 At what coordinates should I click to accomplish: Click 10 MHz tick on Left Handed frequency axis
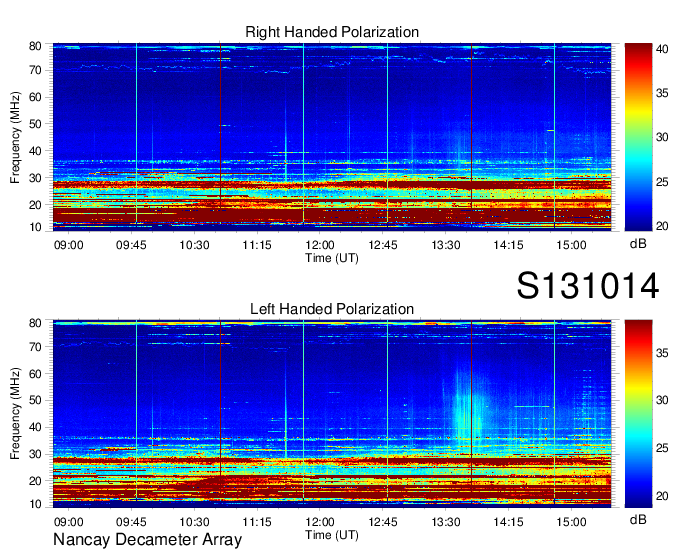pos(35,504)
